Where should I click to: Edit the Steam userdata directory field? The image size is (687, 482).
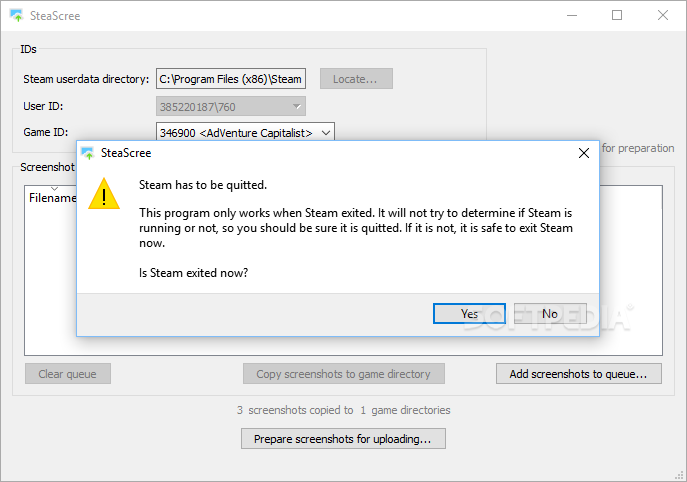(231, 79)
